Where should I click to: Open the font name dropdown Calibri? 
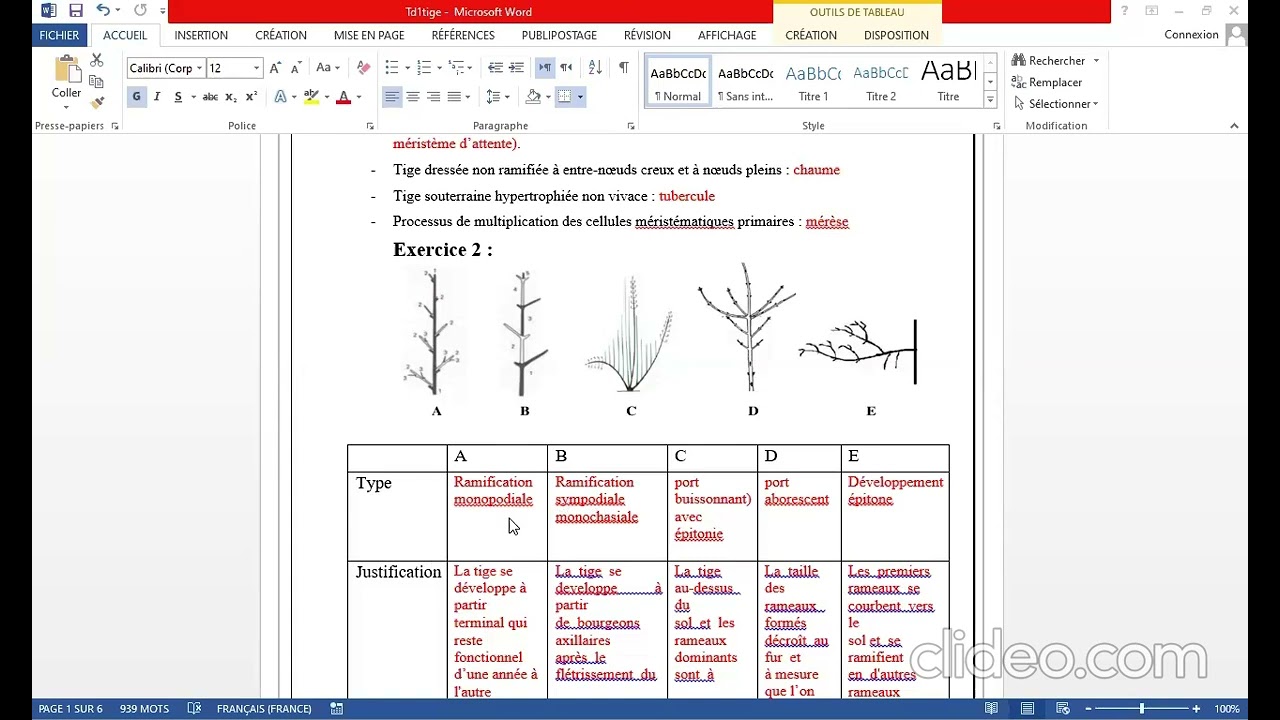[x=199, y=68]
